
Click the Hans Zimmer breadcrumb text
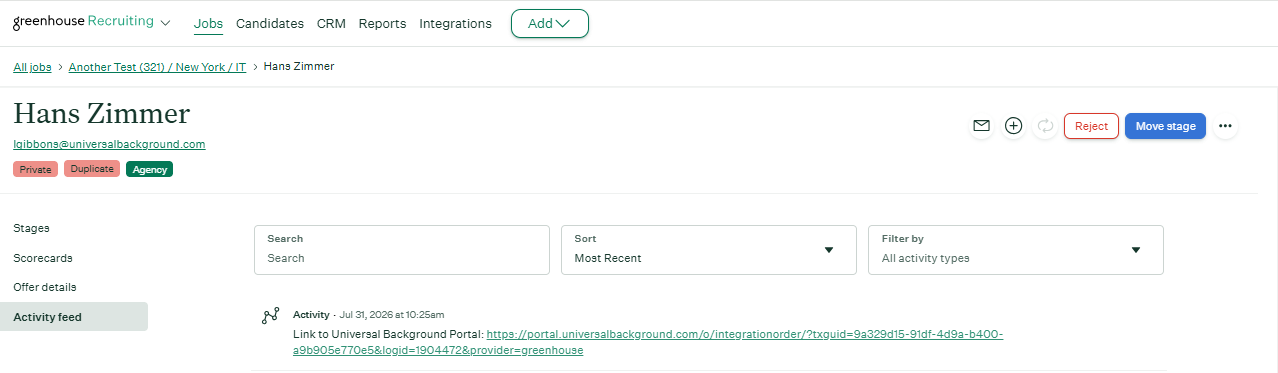(x=299, y=67)
